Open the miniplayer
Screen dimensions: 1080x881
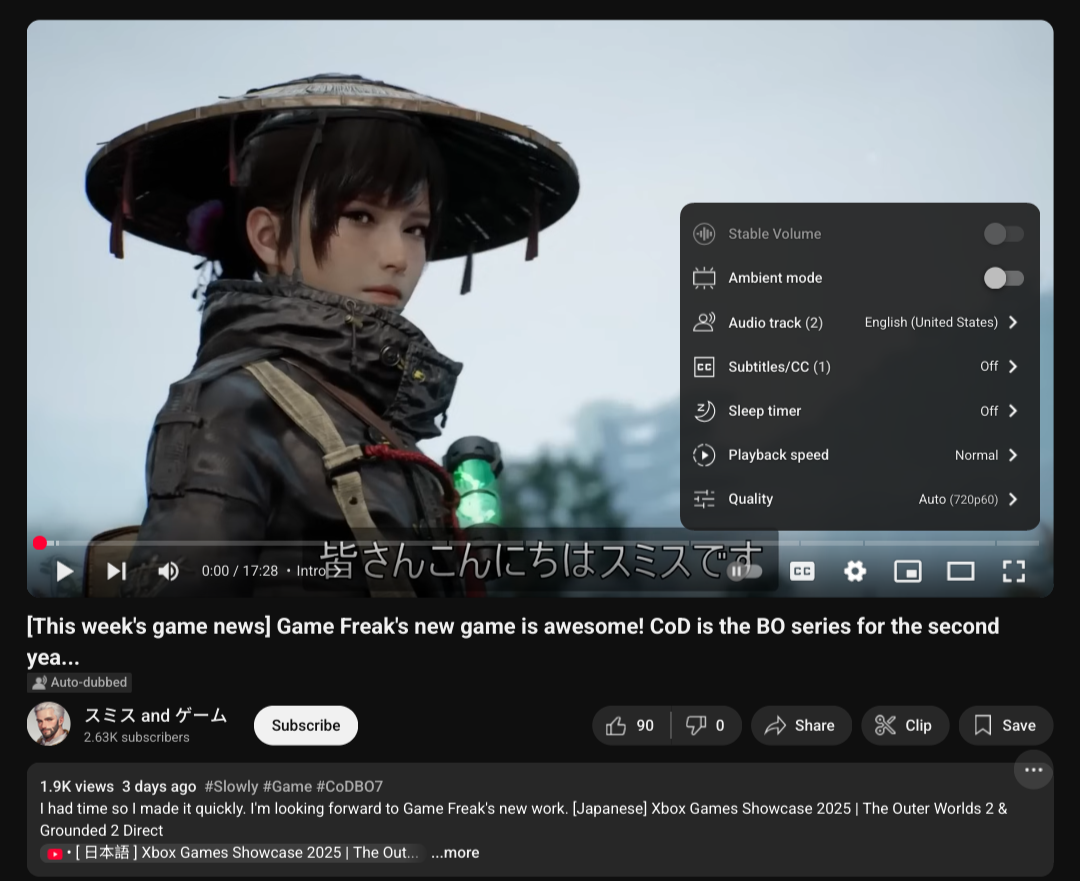[908, 571]
